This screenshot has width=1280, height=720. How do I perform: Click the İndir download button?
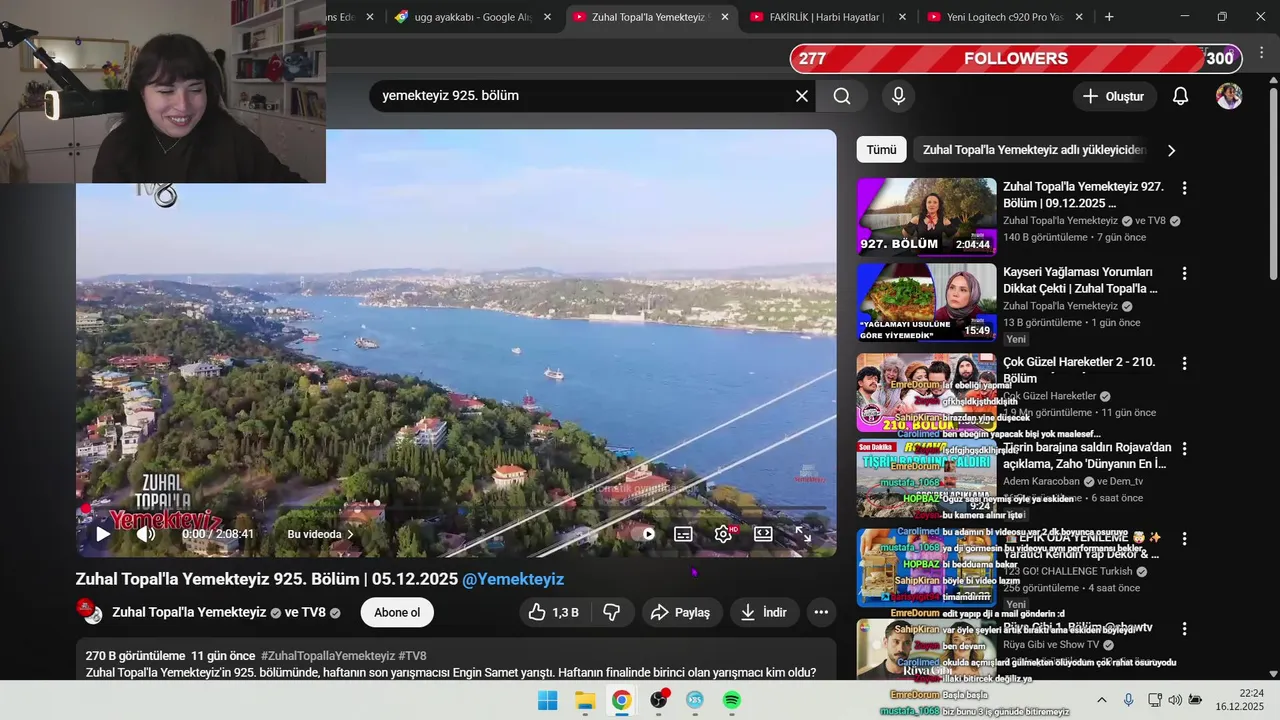765,612
